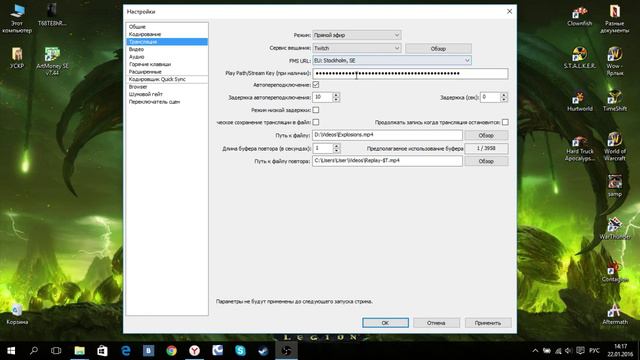Expand the FMS URL server dropdown
This screenshot has height=360, width=640.
click(392, 60)
